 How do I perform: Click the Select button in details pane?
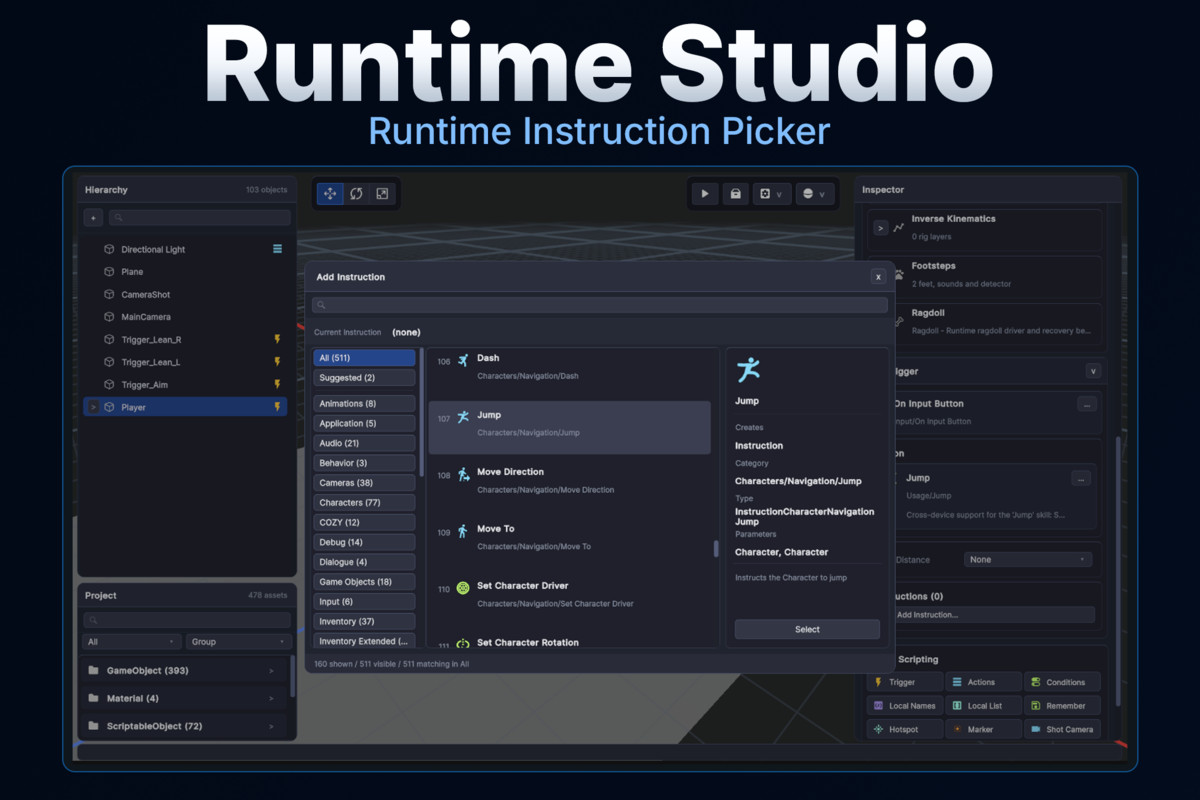807,629
